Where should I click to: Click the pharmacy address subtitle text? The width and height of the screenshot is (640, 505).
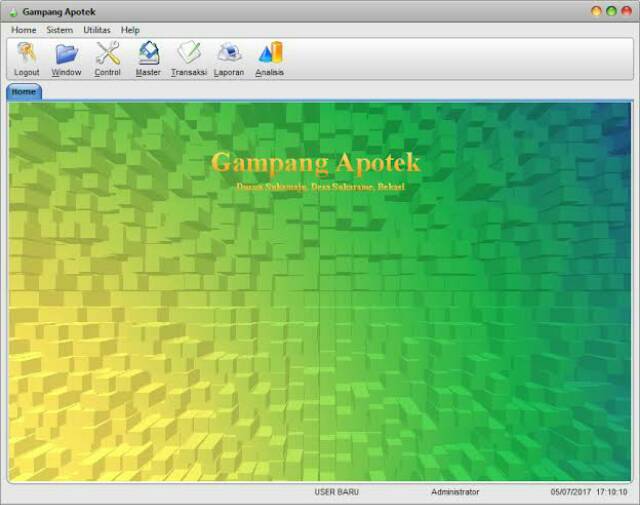click(x=320, y=186)
